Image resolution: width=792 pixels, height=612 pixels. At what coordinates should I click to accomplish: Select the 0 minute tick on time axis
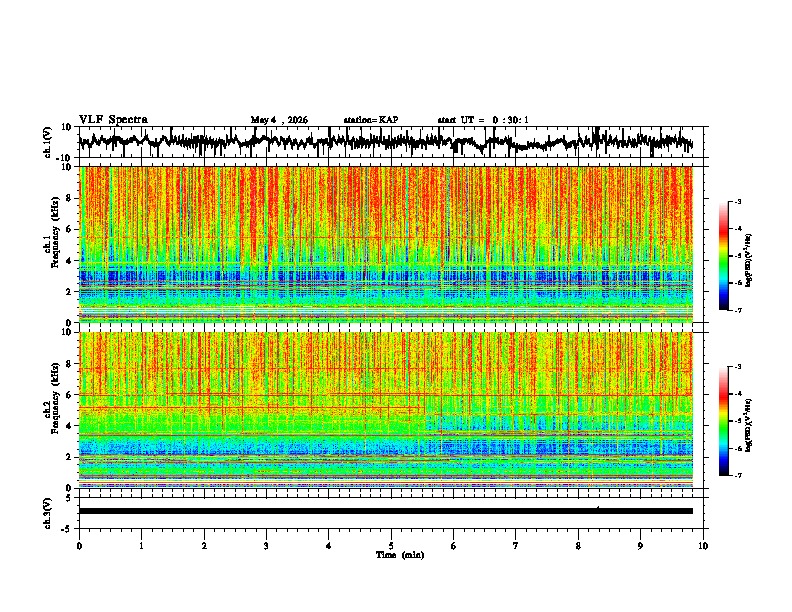tap(79, 546)
